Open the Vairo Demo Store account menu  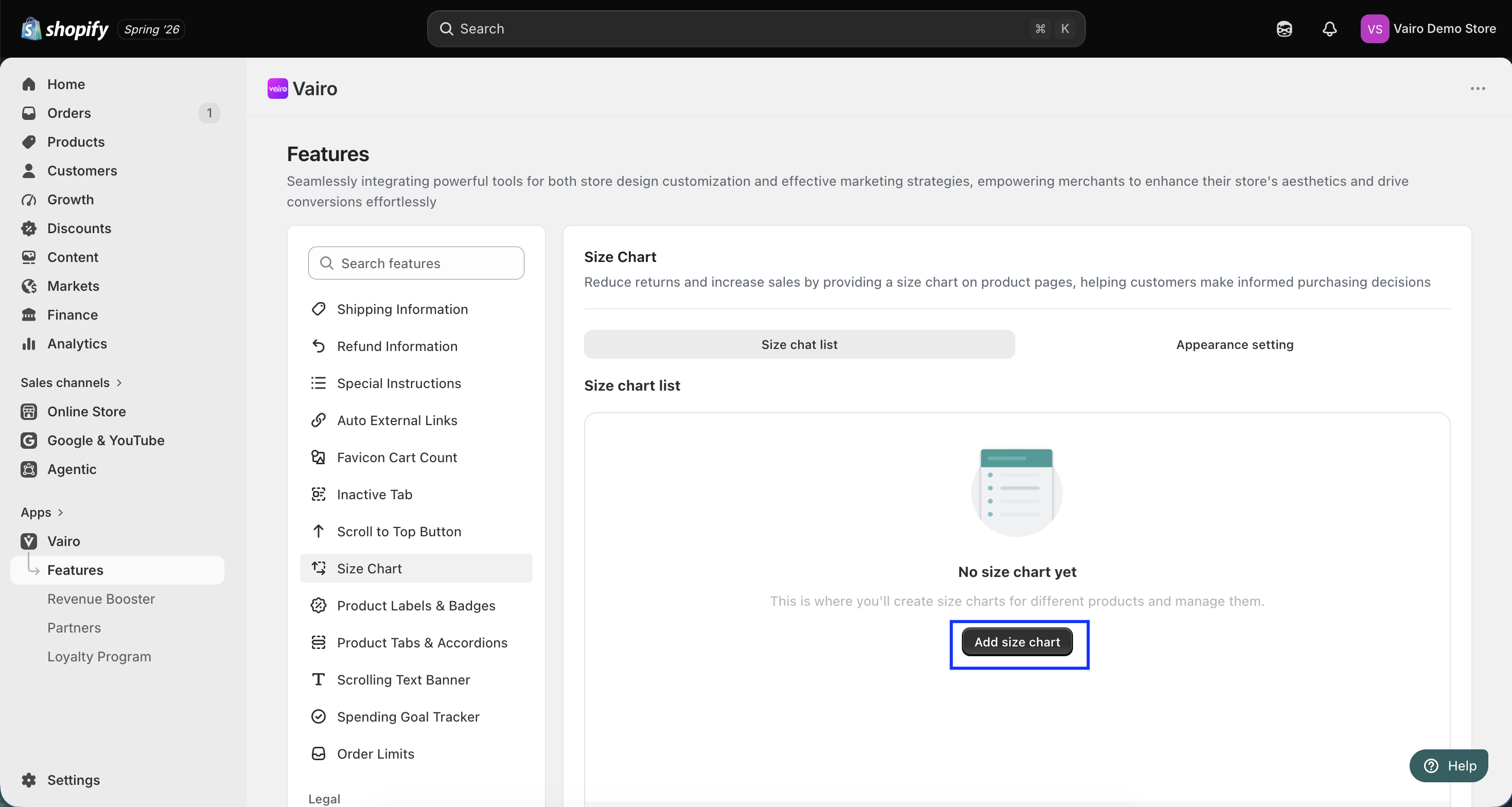(x=1428, y=29)
